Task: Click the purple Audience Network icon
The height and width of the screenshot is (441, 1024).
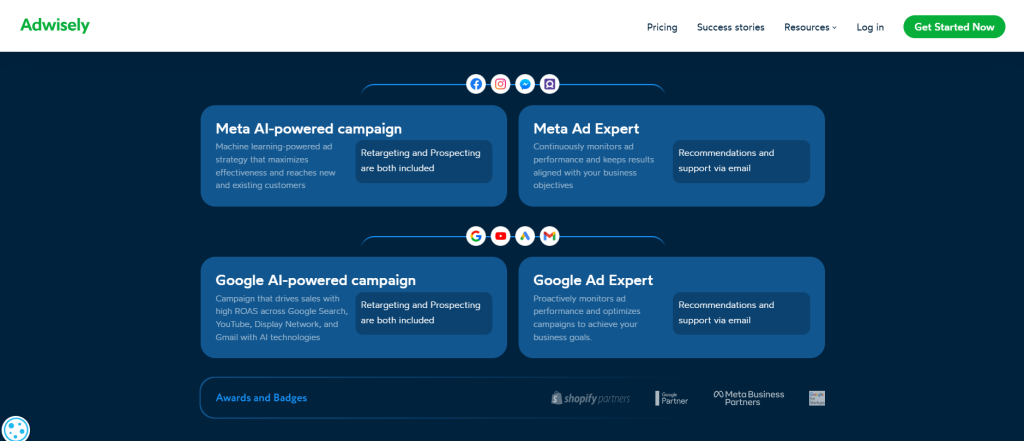Action: point(549,84)
